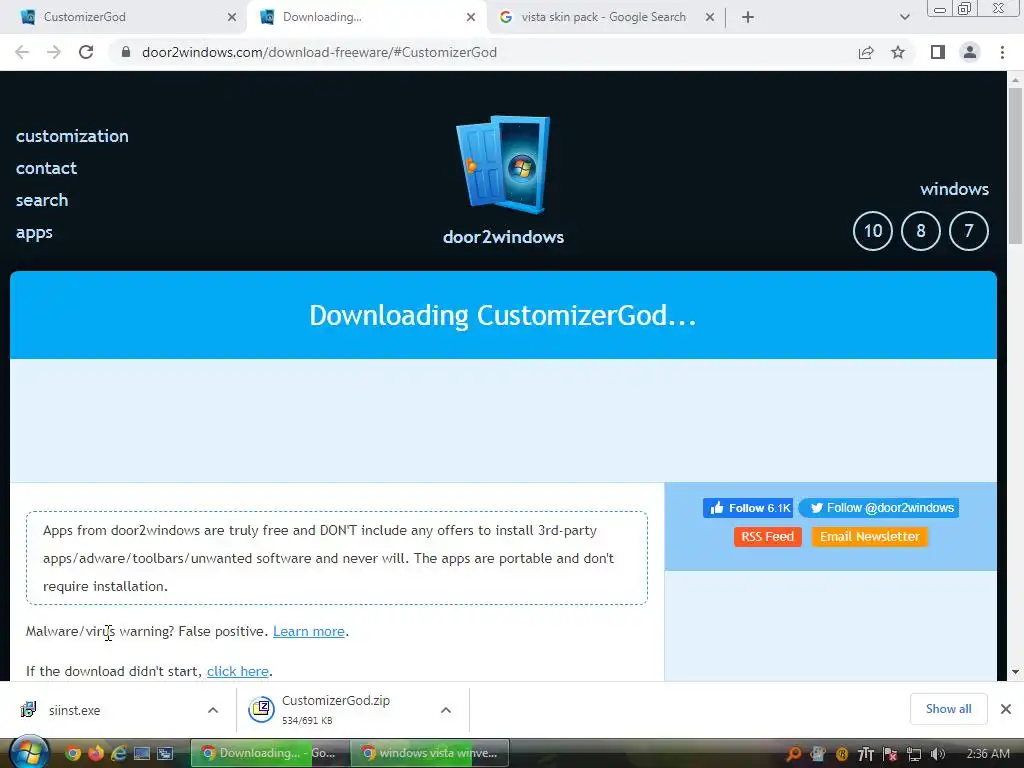Click the vertical scrollbar thumb
The image size is (1024, 768).
click(1015, 166)
